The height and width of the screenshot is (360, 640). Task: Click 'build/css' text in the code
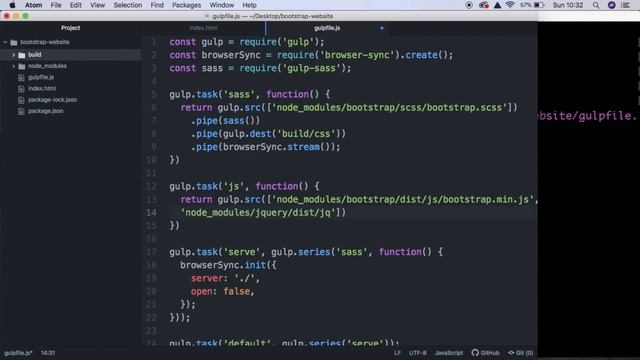pos(306,134)
